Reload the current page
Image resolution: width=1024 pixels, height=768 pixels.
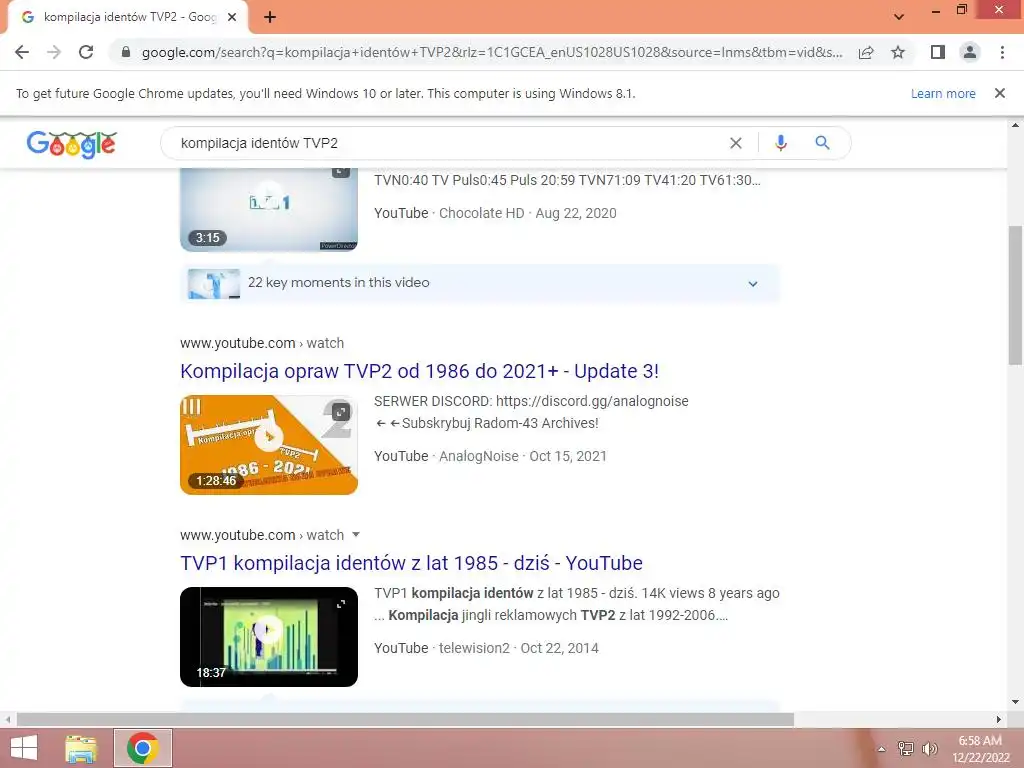86,52
